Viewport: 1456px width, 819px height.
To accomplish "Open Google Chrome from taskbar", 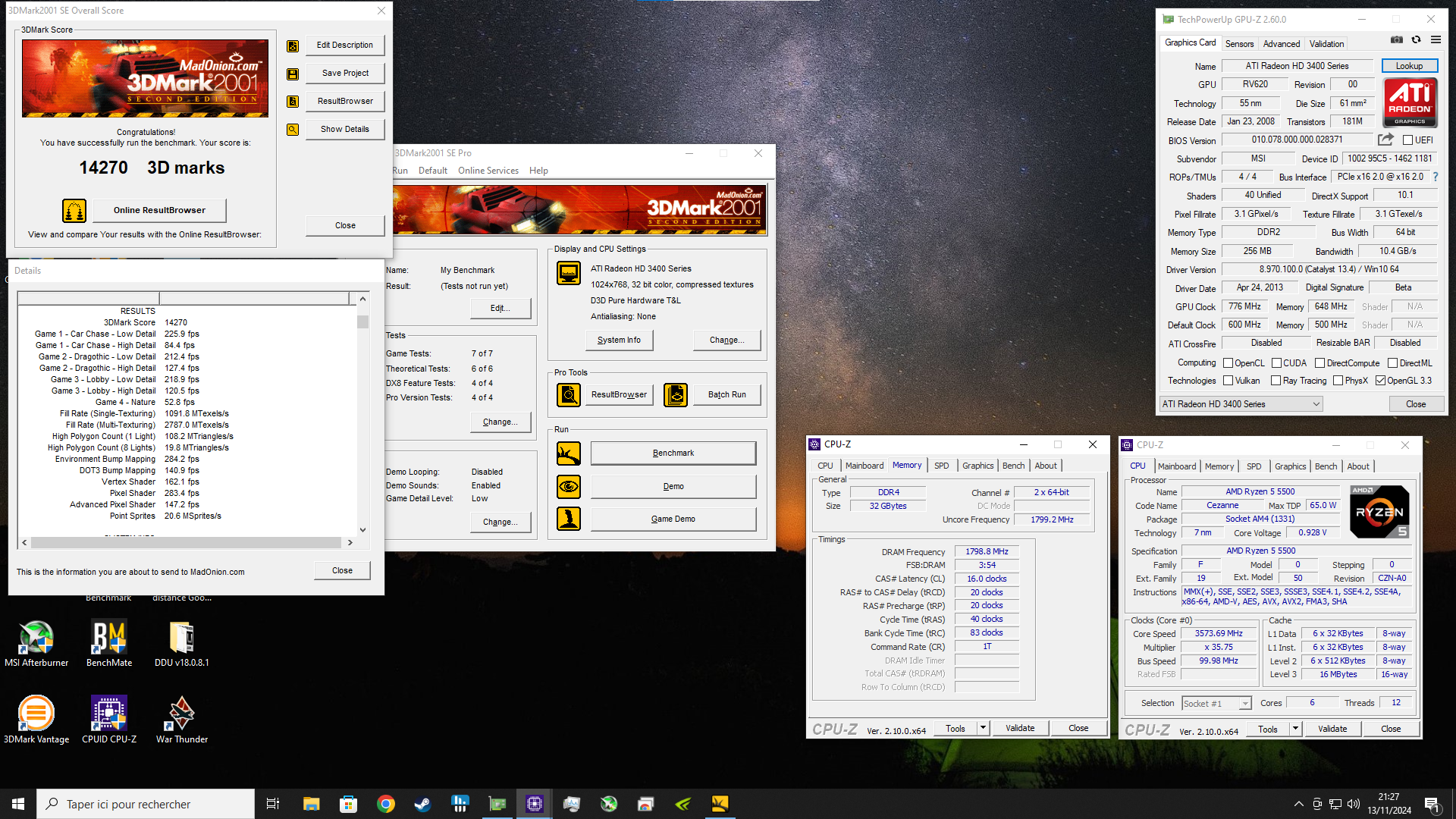I will [x=385, y=804].
